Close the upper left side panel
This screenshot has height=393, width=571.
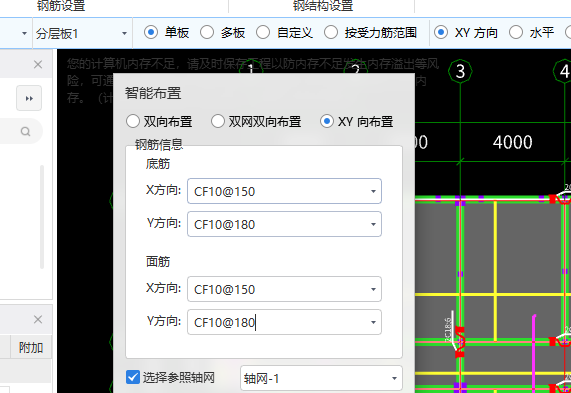pyautogui.click(x=38, y=65)
